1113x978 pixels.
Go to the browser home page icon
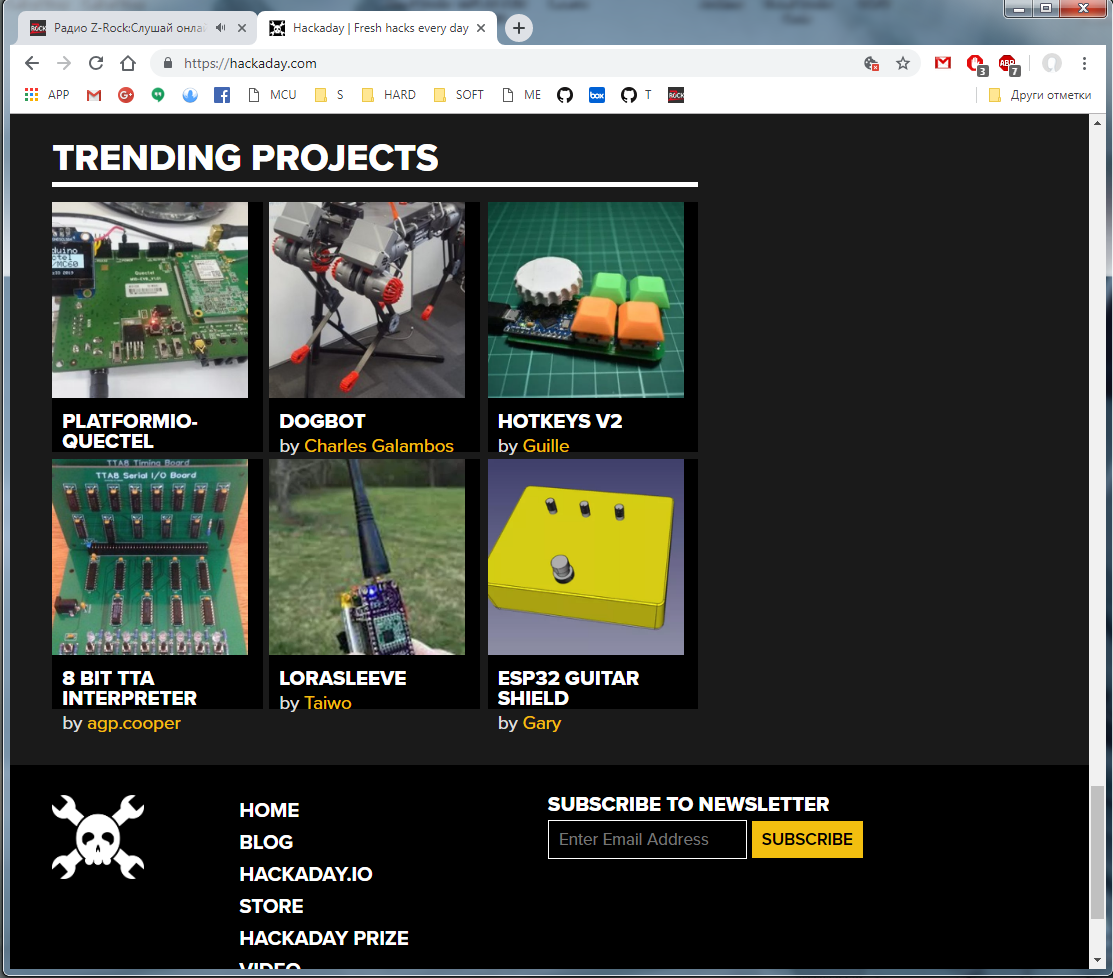[x=128, y=63]
